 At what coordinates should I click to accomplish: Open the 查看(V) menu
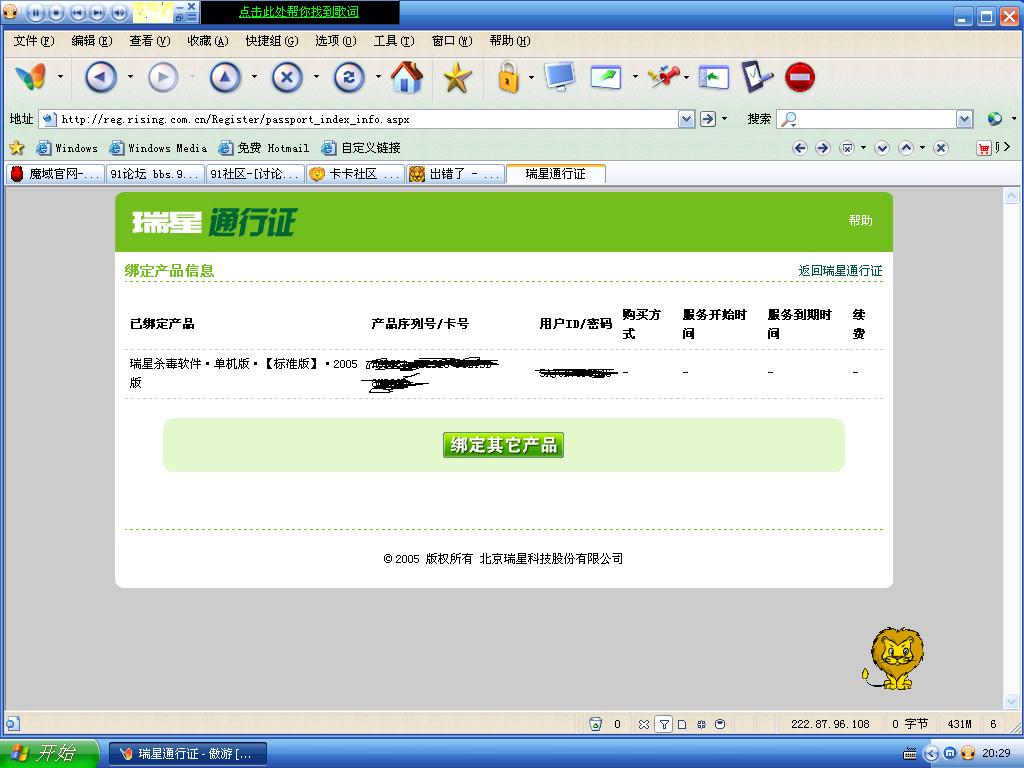[x=150, y=40]
